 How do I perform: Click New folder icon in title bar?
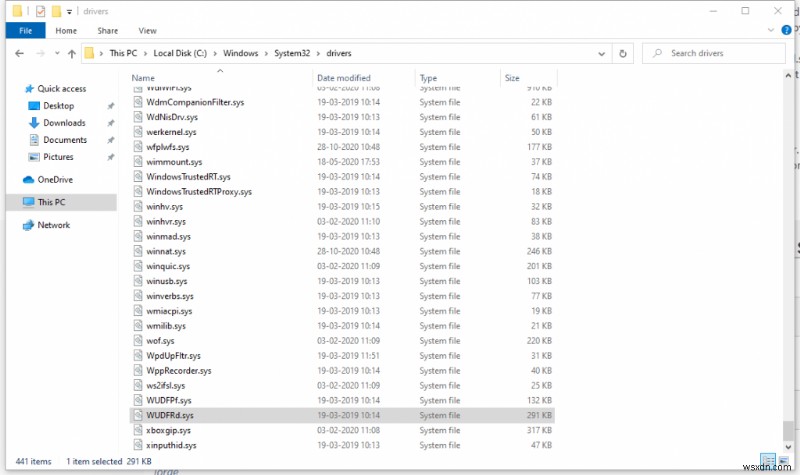[56, 11]
